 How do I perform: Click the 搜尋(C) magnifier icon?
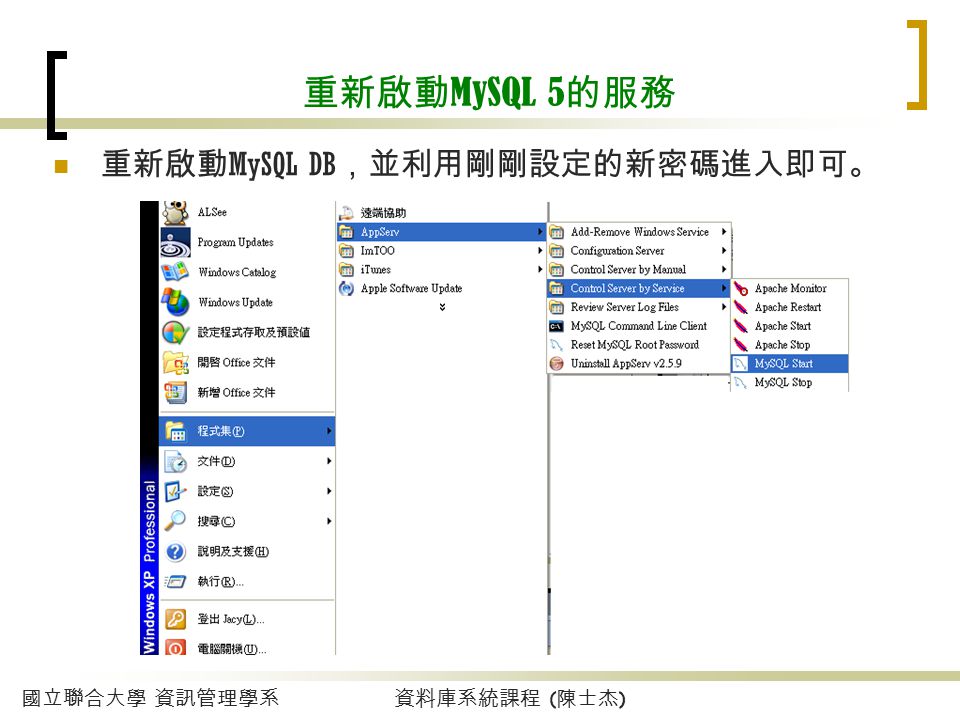point(176,521)
